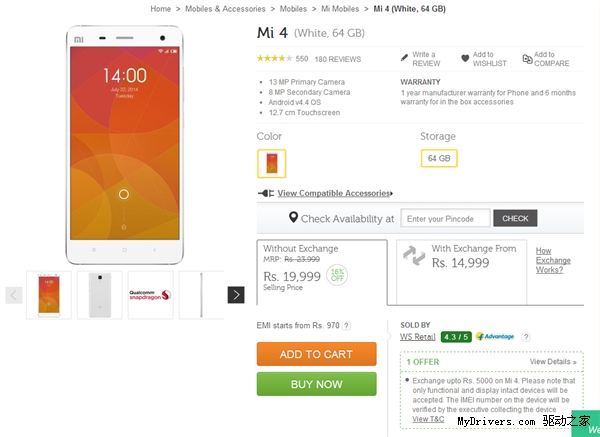
Task: Open the Qualcomm Snapdragon thumbnail
Action: [151, 295]
